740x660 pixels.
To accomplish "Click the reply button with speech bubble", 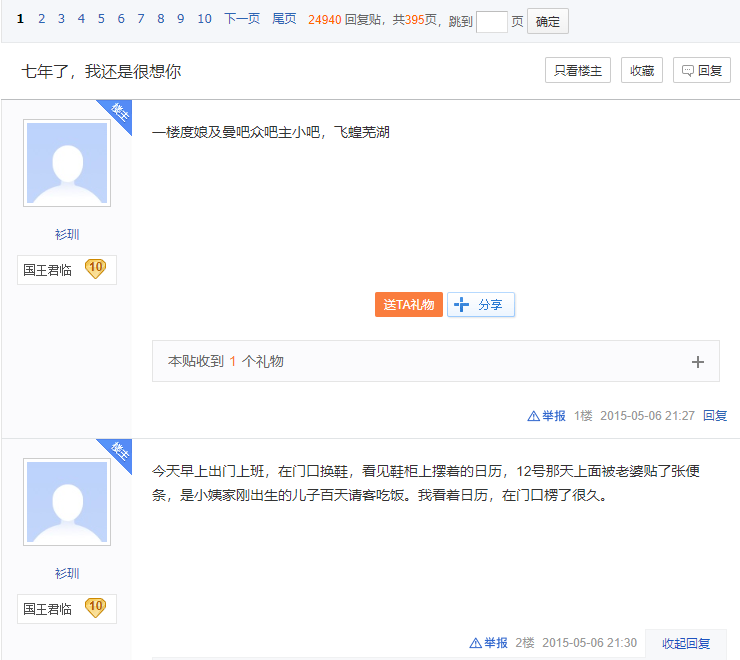I will [x=702, y=71].
